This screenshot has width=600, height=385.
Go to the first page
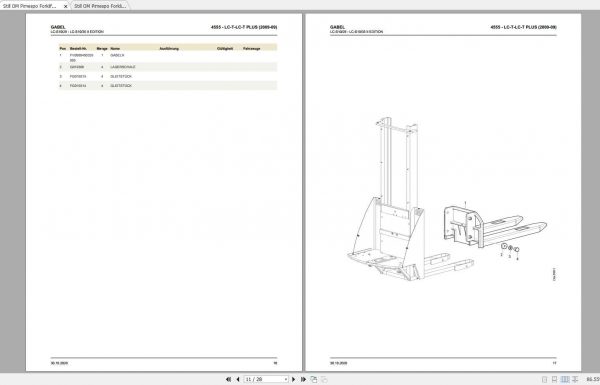click(x=228, y=379)
